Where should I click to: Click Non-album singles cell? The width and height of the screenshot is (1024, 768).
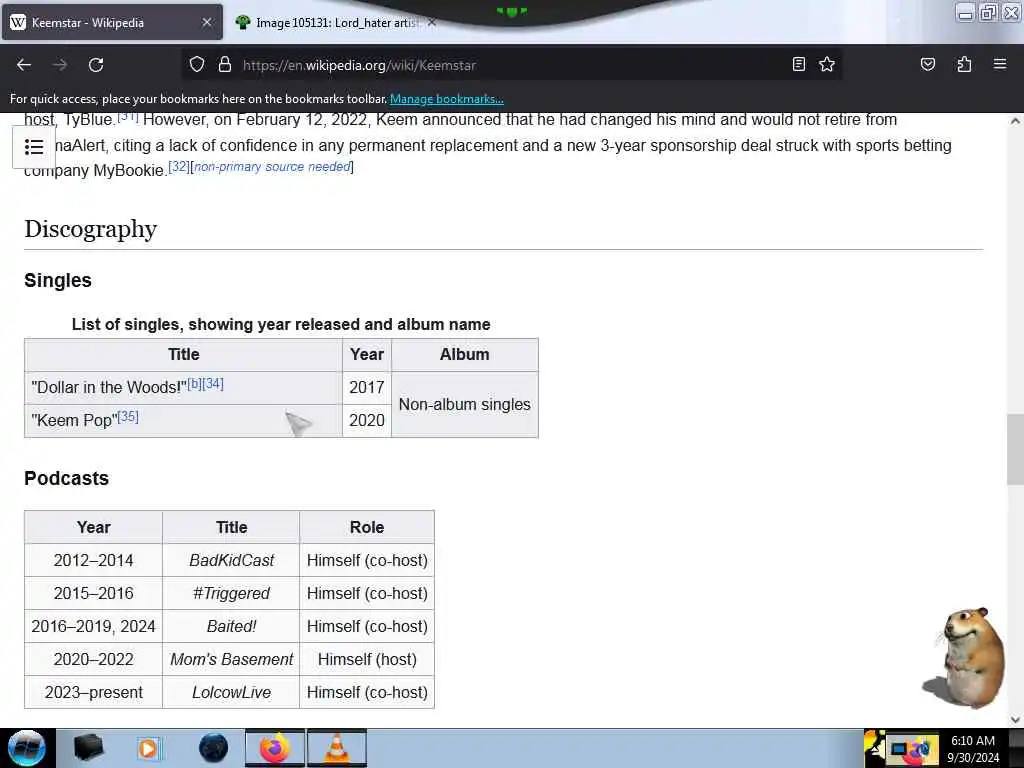[465, 404]
